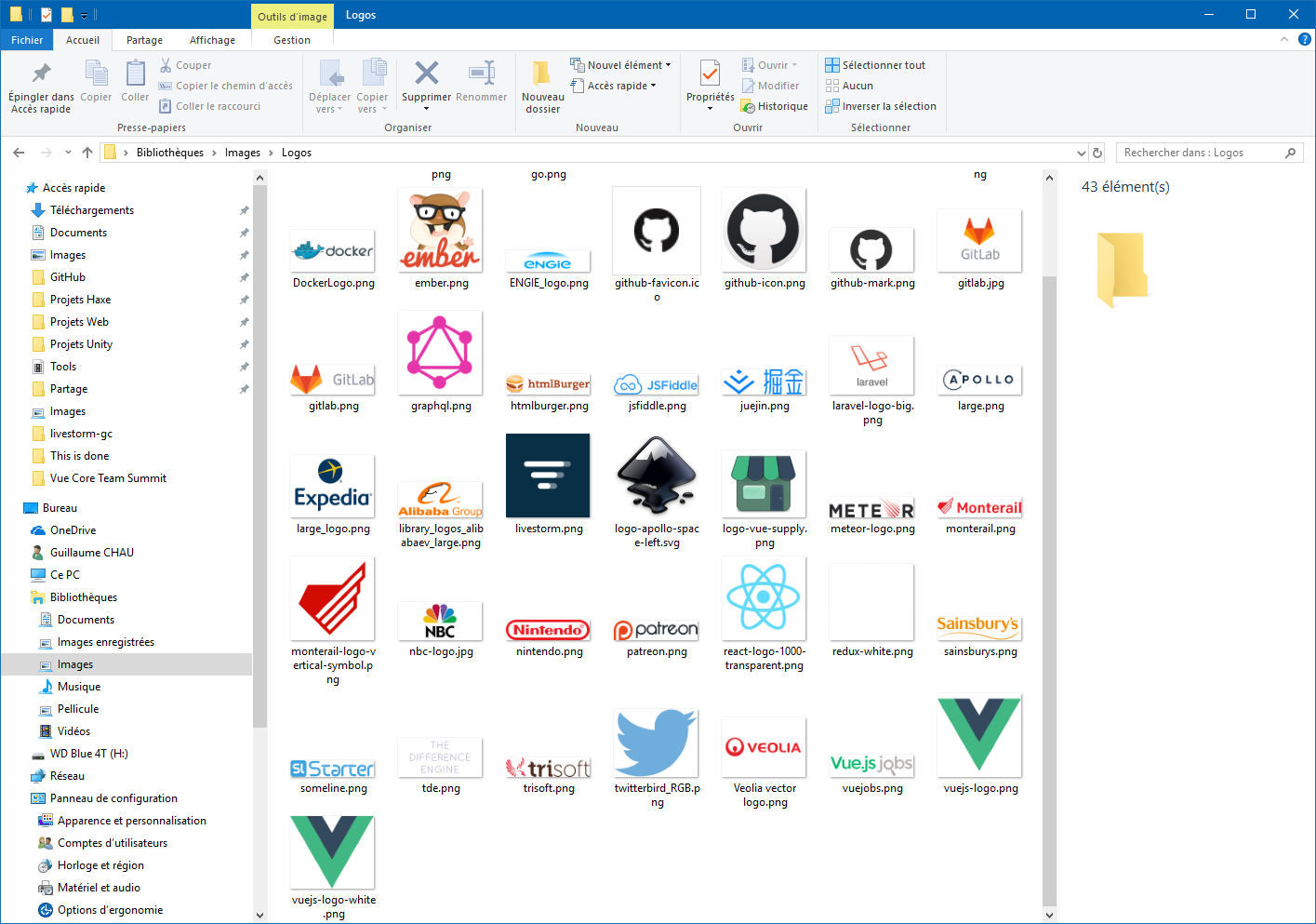
Task: Click the Renommer icon in the ribbon
Action: (481, 74)
